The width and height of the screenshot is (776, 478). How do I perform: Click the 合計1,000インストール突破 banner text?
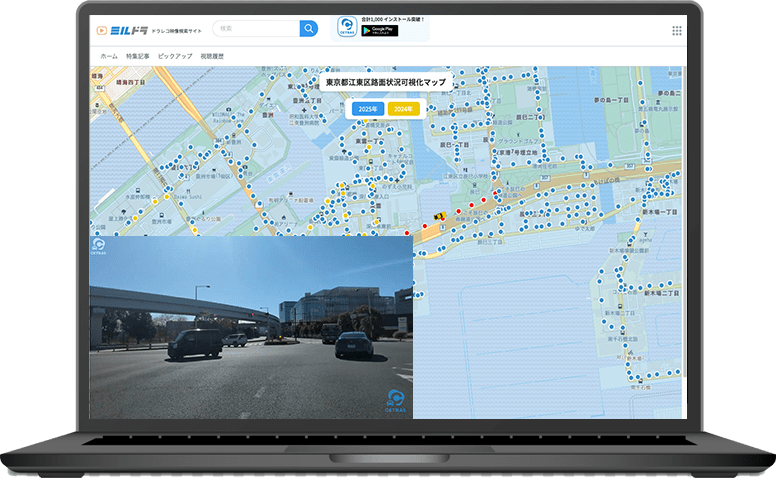point(393,19)
